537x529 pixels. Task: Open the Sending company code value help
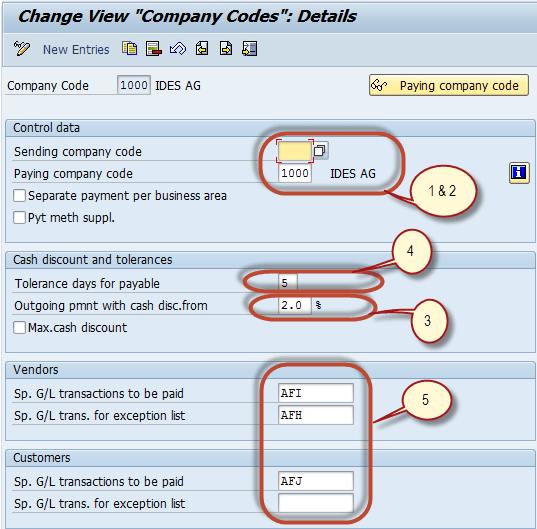coord(320,150)
